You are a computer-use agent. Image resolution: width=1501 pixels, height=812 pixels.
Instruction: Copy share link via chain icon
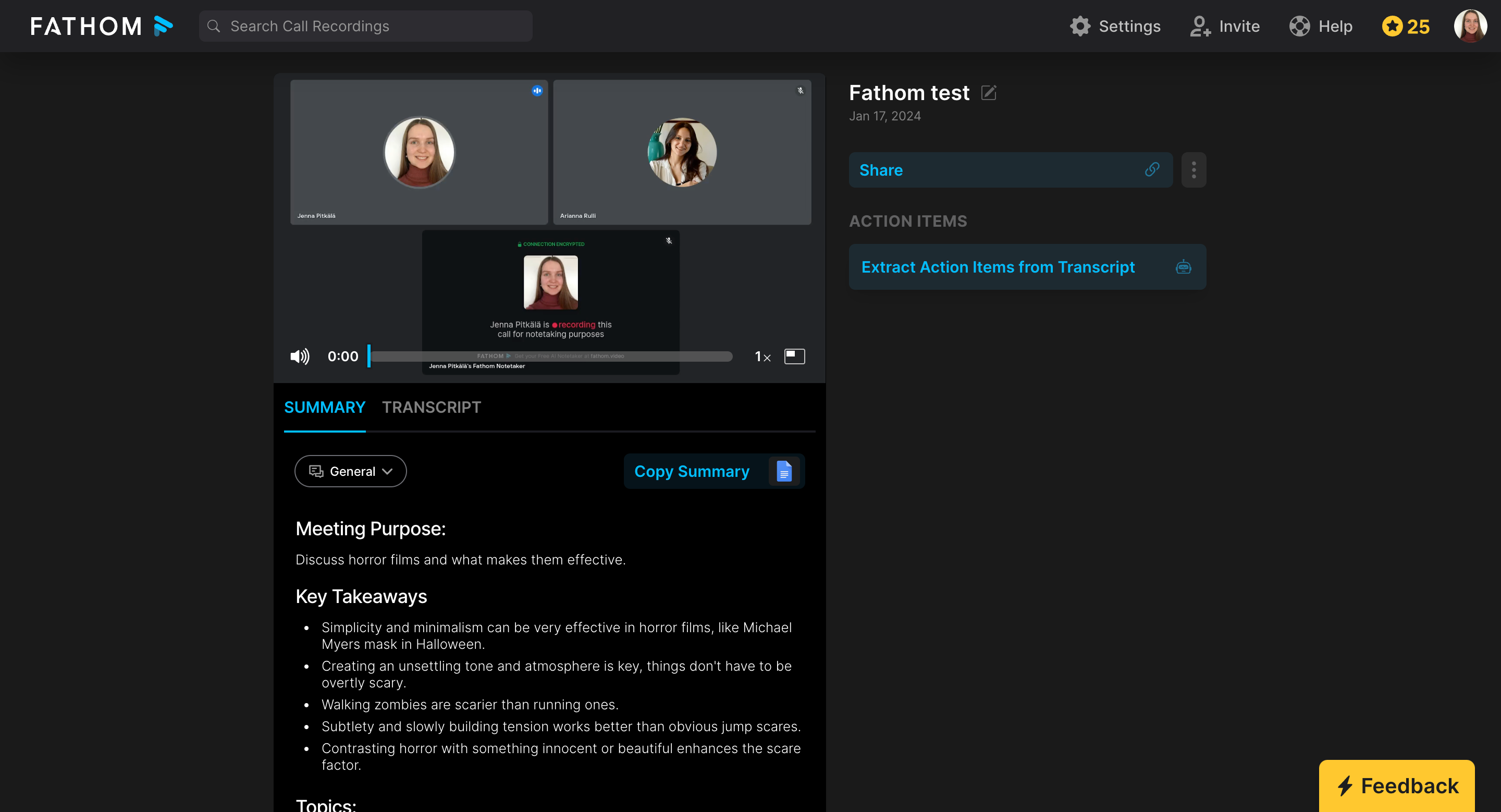coord(1152,169)
